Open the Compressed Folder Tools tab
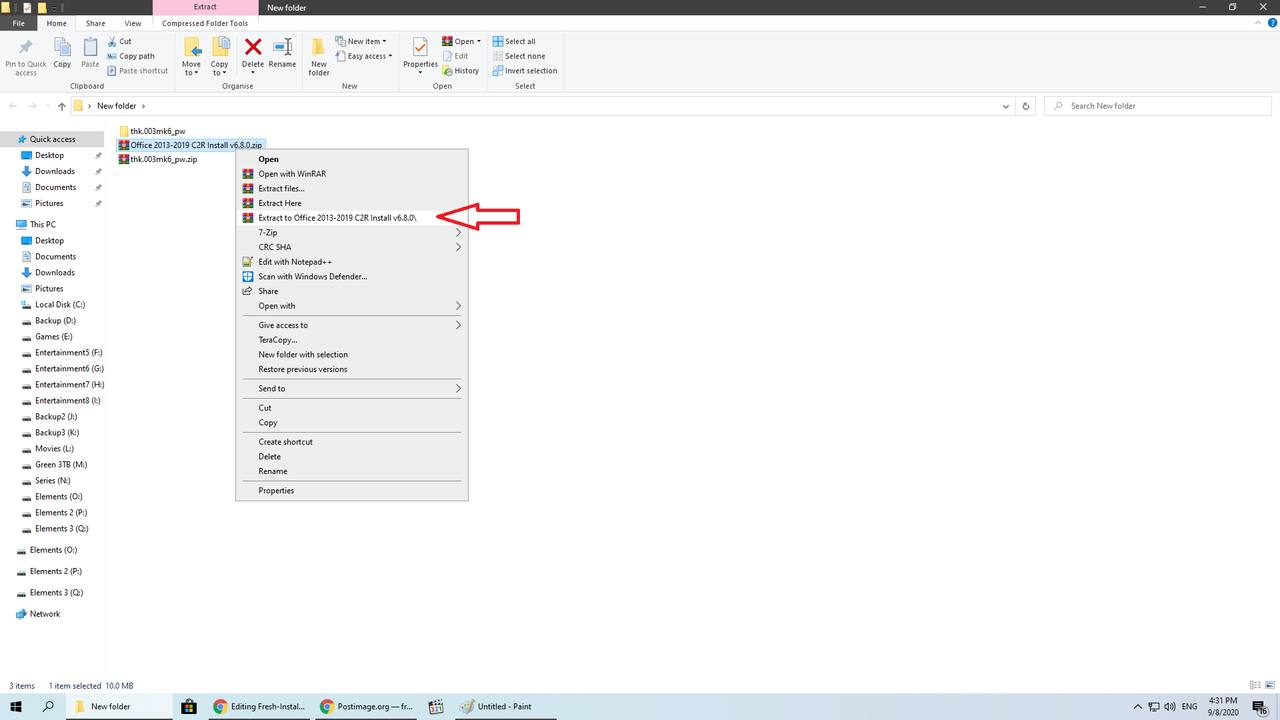Viewport: 1280px width, 720px height. pyautogui.click(x=205, y=23)
